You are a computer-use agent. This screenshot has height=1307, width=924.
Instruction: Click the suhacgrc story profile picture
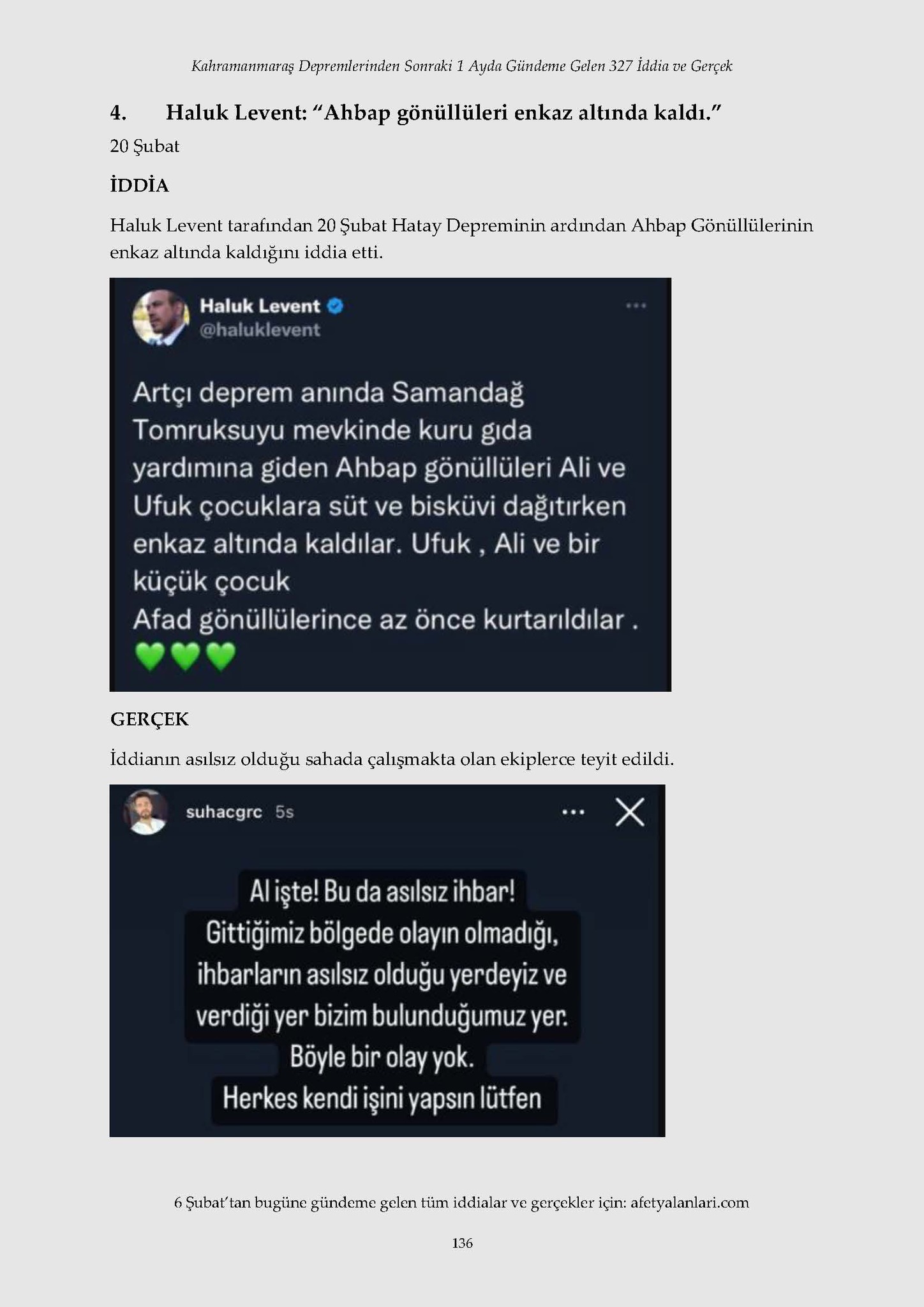(146, 812)
